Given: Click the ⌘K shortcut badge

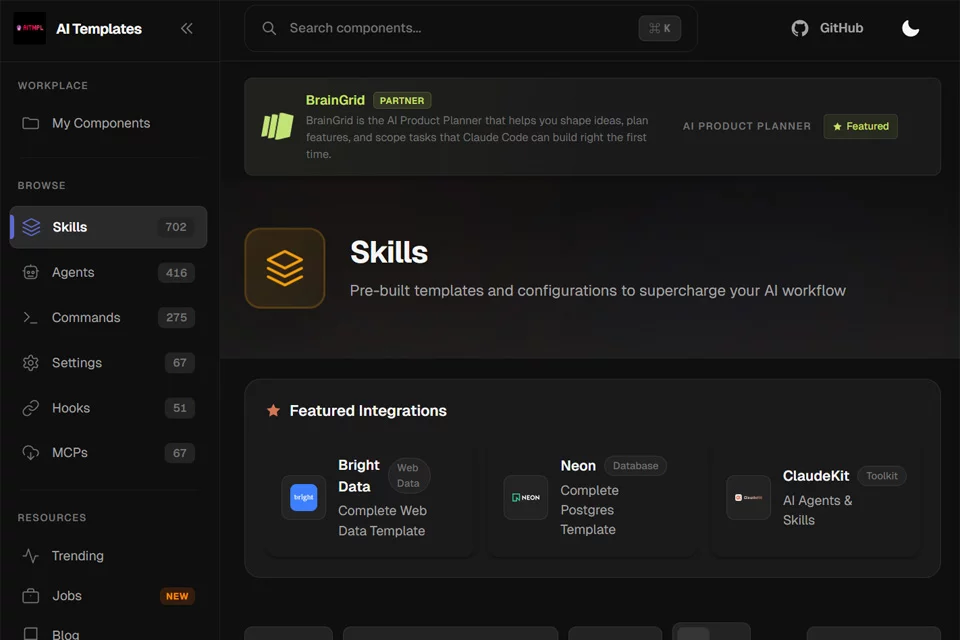Looking at the screenshot, I should 659,28.
